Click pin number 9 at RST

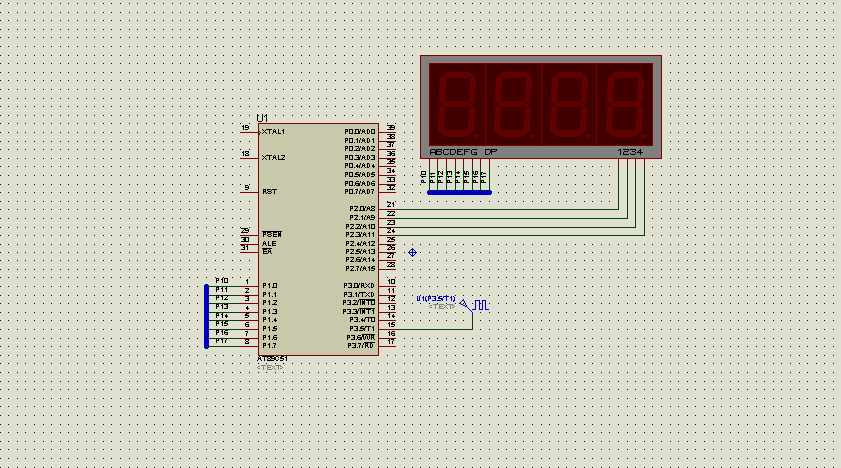click(247, 188)
